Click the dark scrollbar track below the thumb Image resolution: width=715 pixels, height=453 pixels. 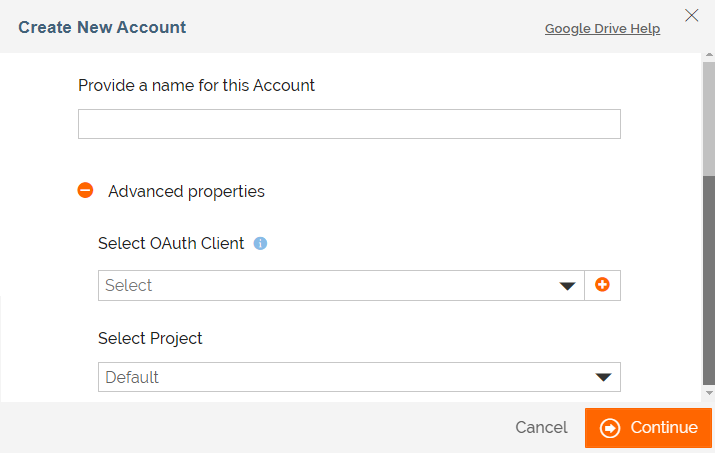coord(709,281)
